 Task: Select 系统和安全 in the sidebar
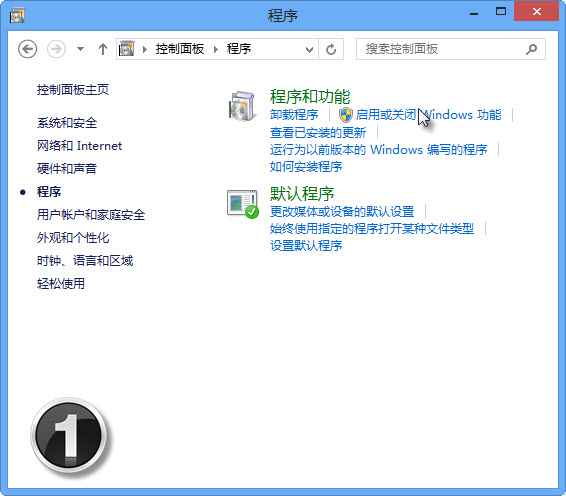(x=67, y=123)
